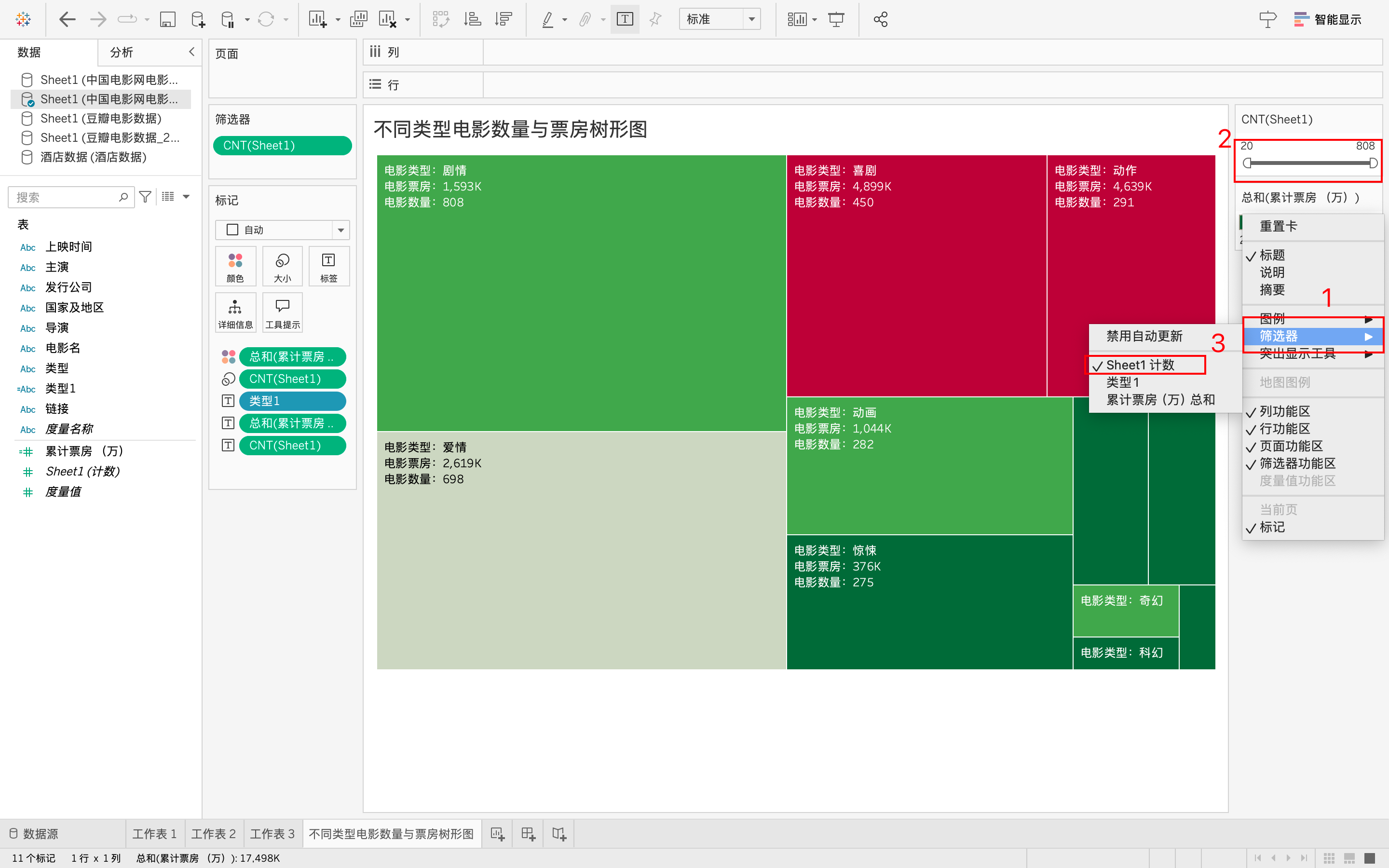Screen dimensions: 1389x868
Task: Toggle Sheet1 计数 filter checkmark
Action: (x=1140, y=365)
